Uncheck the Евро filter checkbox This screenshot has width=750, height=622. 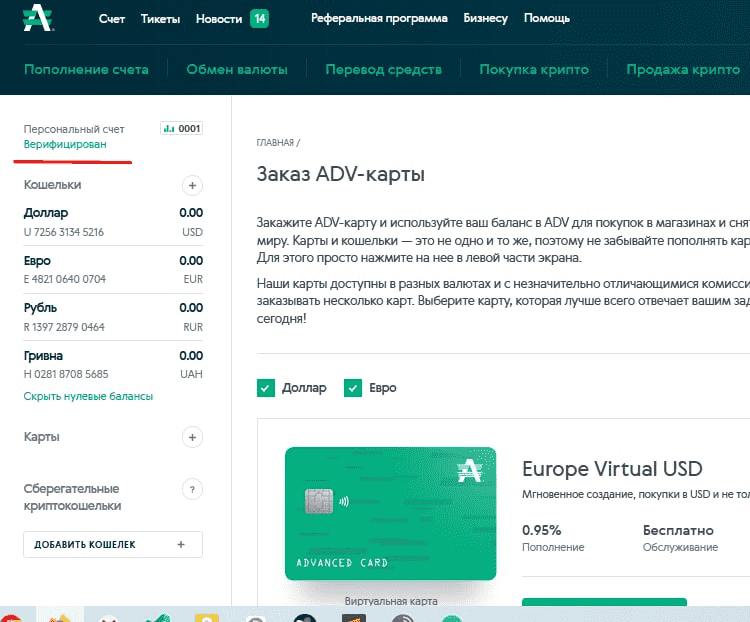click(353, 388)
